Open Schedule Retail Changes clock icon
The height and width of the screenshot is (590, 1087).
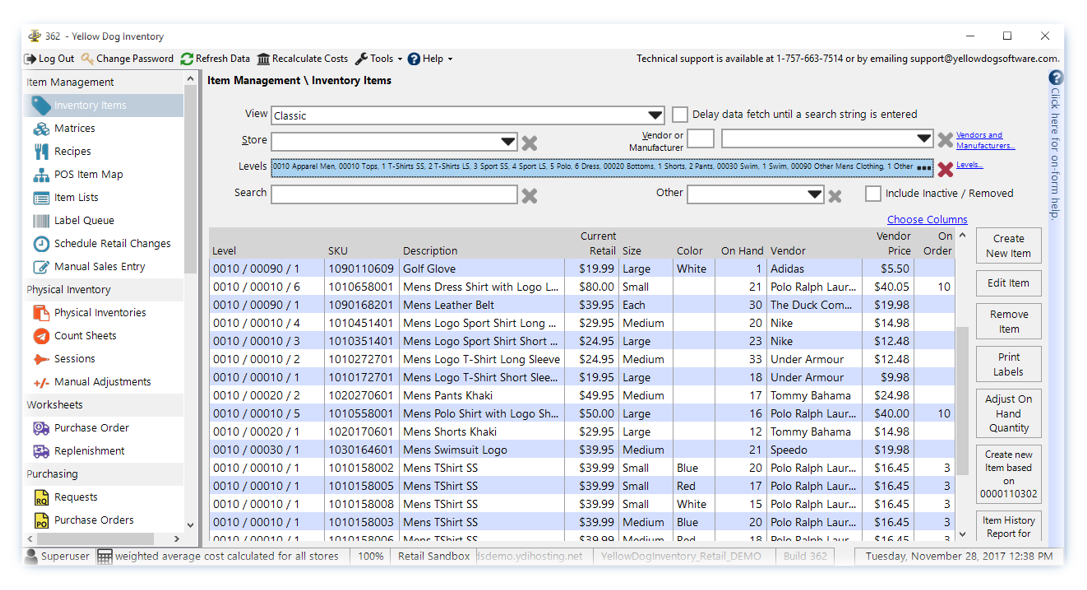tap(42, 243)
